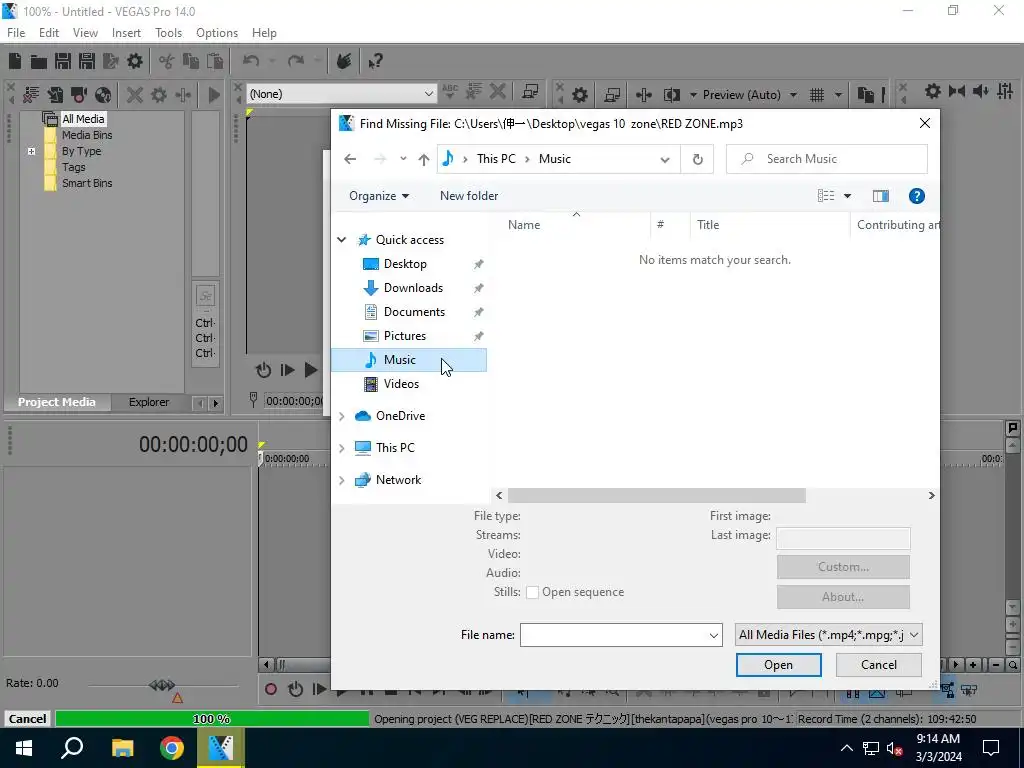This screenshot has width=1024, height=768.
Task: Toggle the preview pane icon in dialog
Action: pyautogui.click(x=880, y=196)
